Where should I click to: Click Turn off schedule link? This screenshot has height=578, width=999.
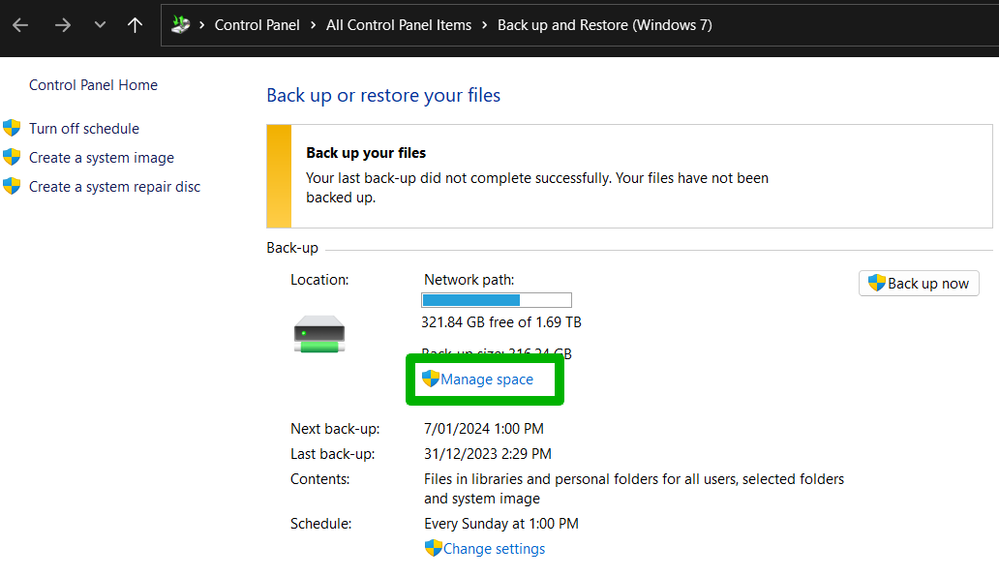[x=84, y=128]
